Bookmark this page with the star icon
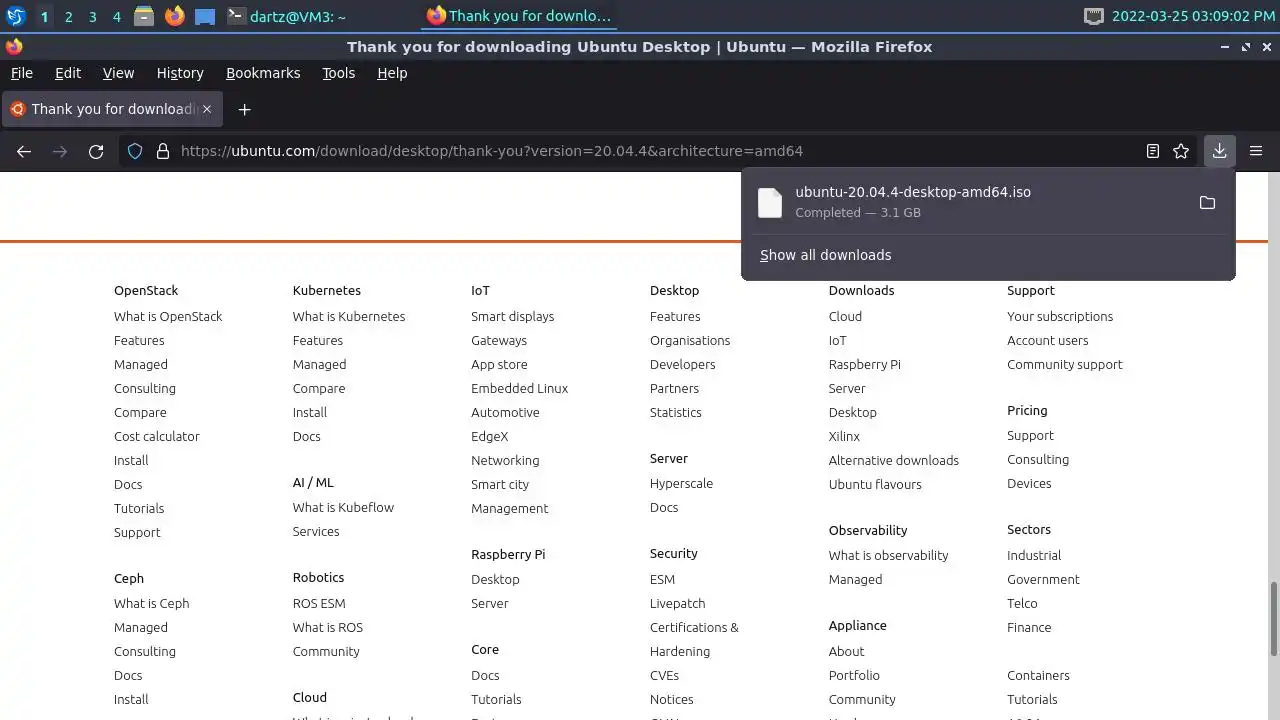Viewport: 1280px width, 720px height. point(1181,151)
